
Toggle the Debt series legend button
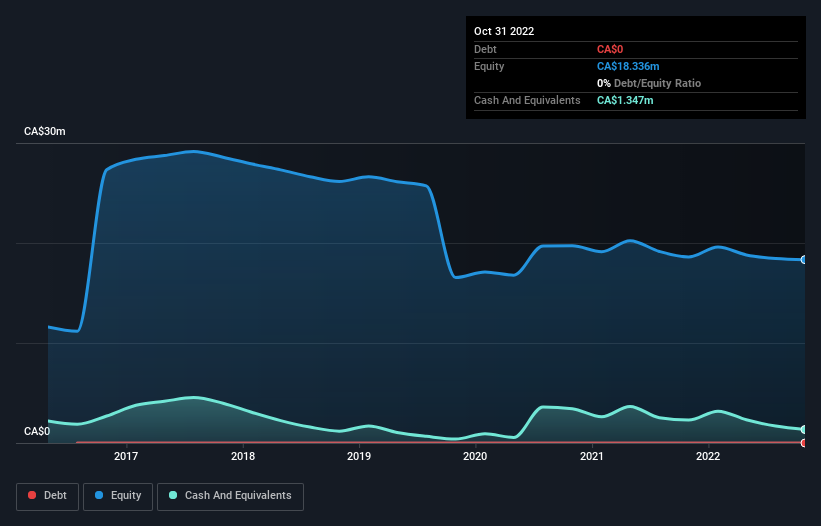48,496
